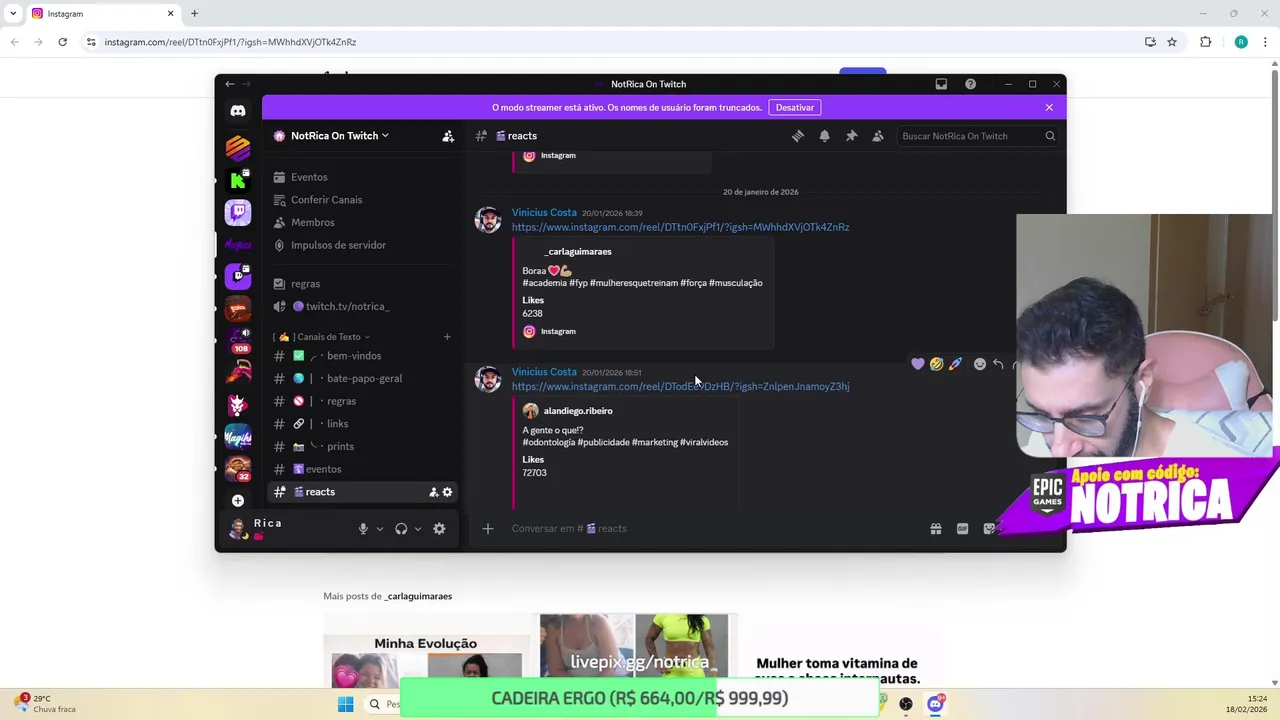1280x720 pixels.
Task: Click Desativar streamer mode button
Action: point(795,107)
